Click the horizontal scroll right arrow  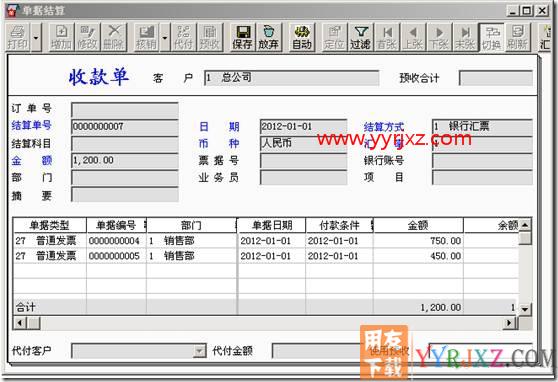pyautogui.click(x=510, y=323)
